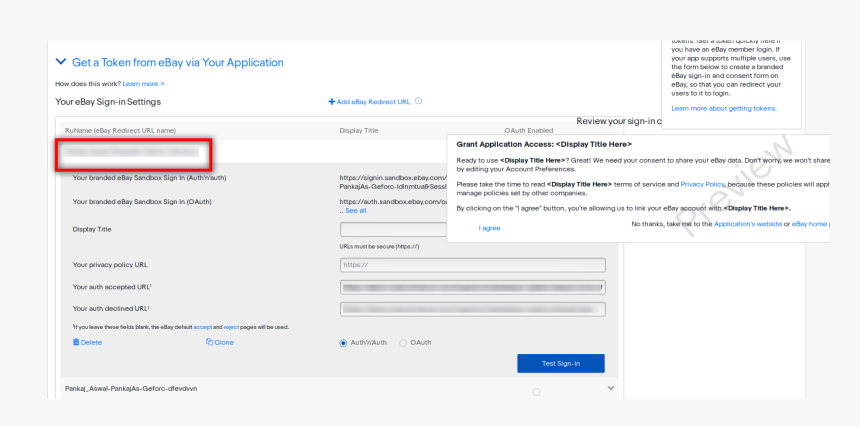This screenshot has width=860, height=426.
Task: Select the OAuth radio button
Action: (403, 343)
